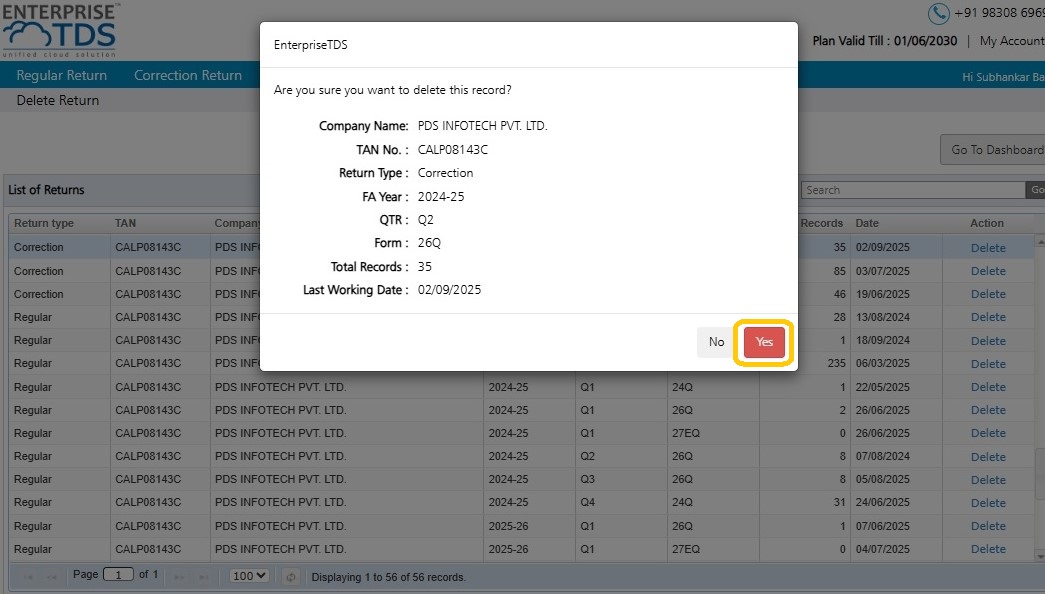Sort by the Return type column header
Image resolution: width=1045 pixels, height=594 pixels.
44,223
